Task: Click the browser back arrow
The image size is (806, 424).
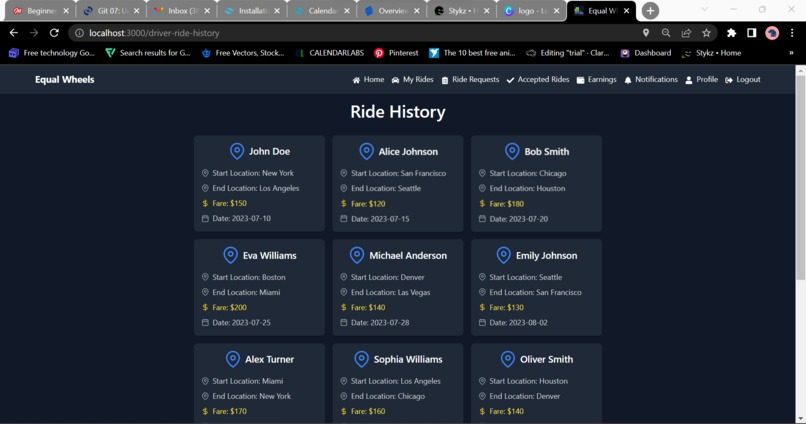Action: tap(14, 33)
